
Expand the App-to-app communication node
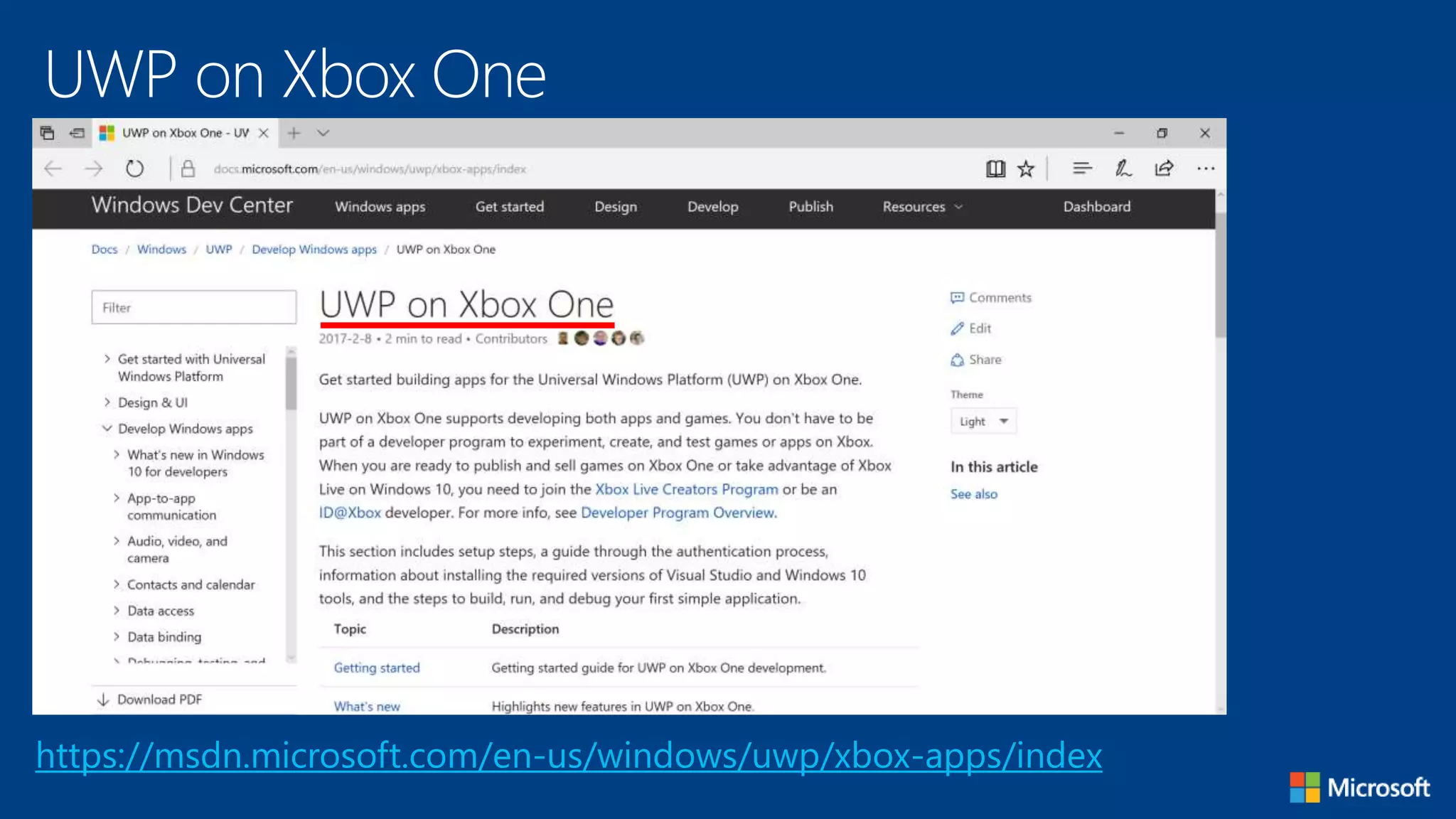point(117,498)
